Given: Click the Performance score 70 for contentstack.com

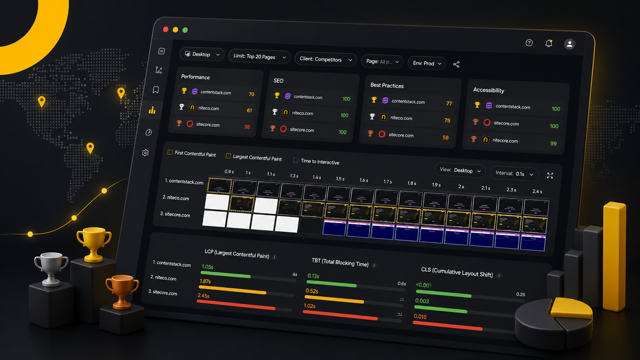Looking at the screenshot, I should (251, 94).
